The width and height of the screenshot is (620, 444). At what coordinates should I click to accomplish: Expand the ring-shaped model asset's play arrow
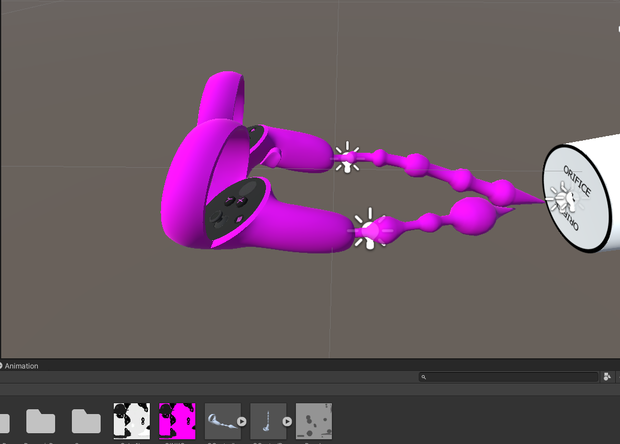point(242,421)
